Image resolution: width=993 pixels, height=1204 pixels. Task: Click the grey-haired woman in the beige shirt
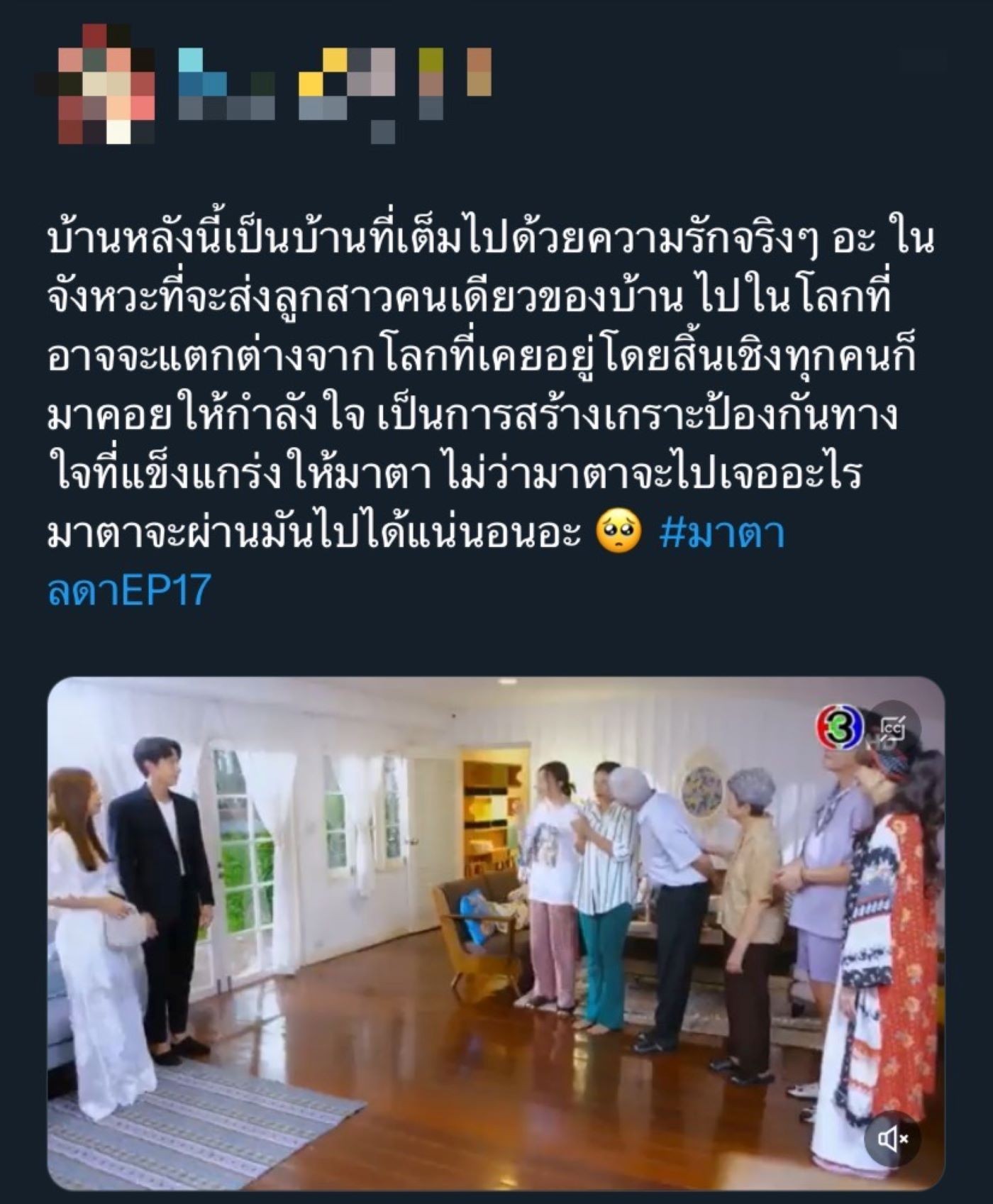point(750,922)
